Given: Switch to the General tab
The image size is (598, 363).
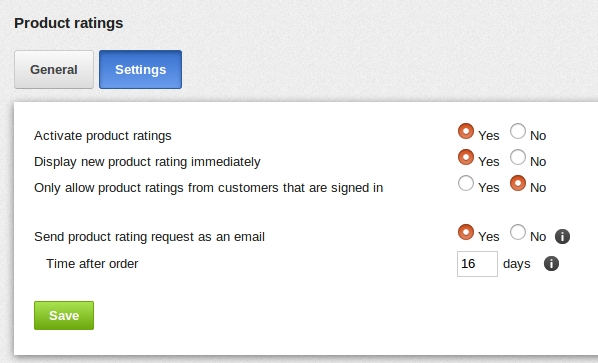Looking at the screenshot, I should (x=54, y=69).
